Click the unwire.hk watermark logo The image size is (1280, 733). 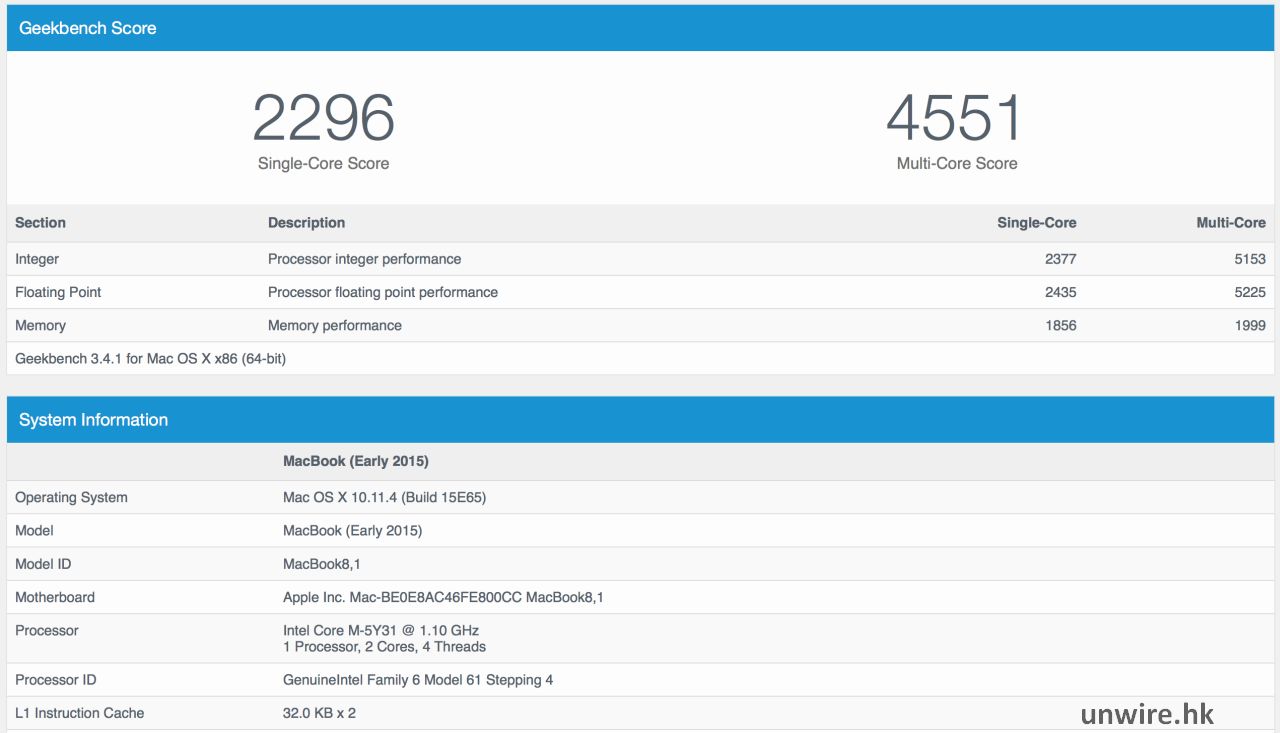pos(1147,712)
